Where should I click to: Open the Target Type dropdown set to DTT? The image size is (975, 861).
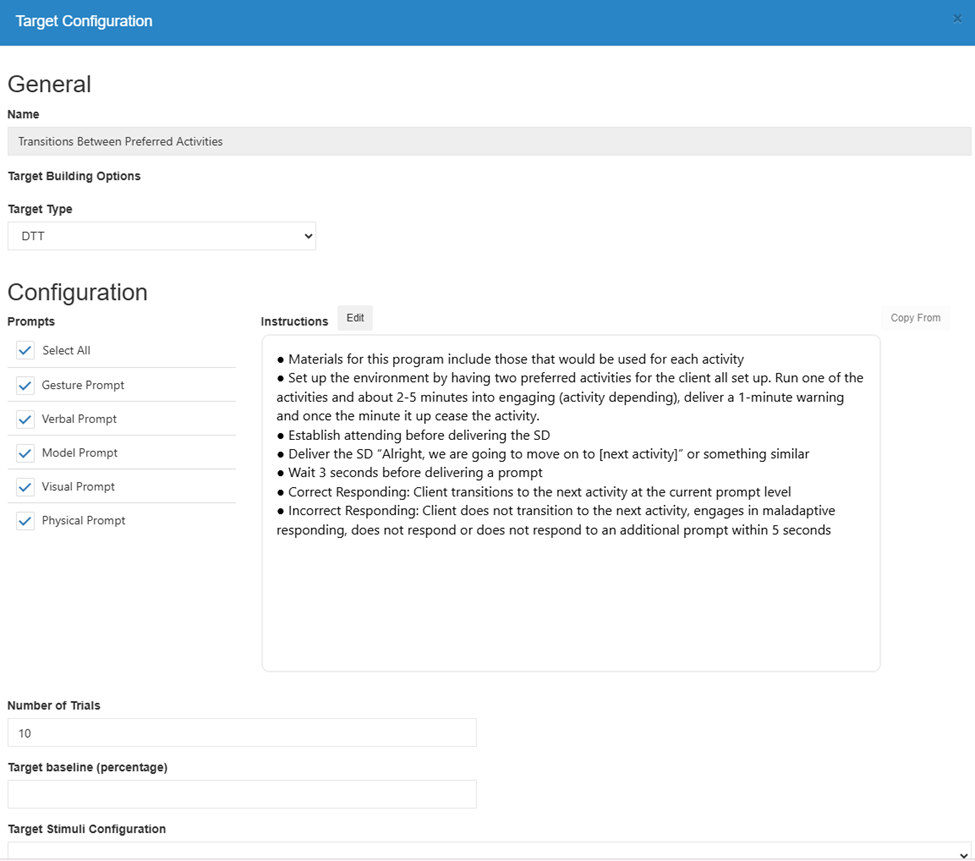(162, 236)
